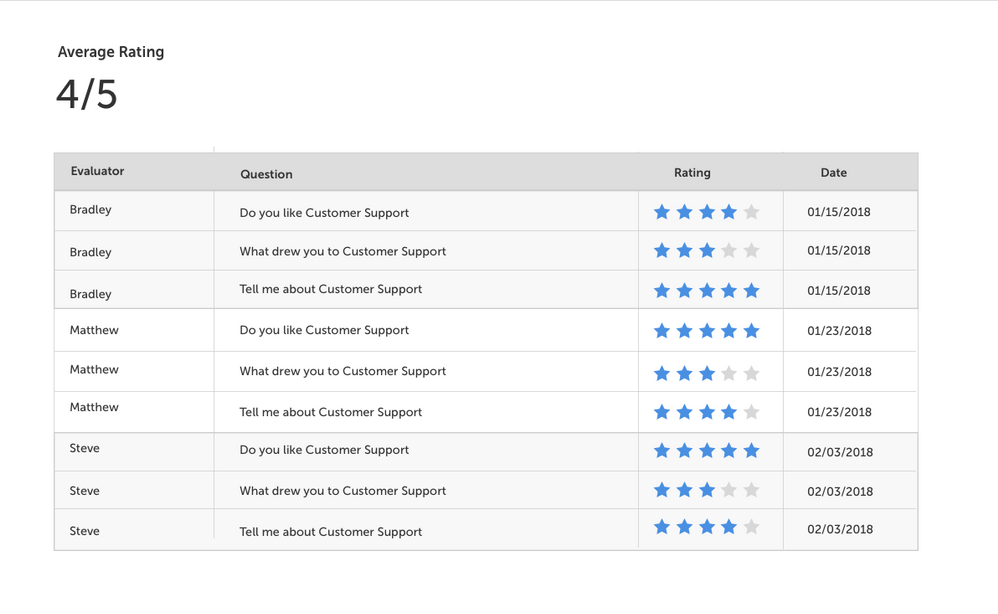The image size is (998, 614).
Task: Click fourth star in Steve's 'Tell me about' row
Action: point(729,527)
